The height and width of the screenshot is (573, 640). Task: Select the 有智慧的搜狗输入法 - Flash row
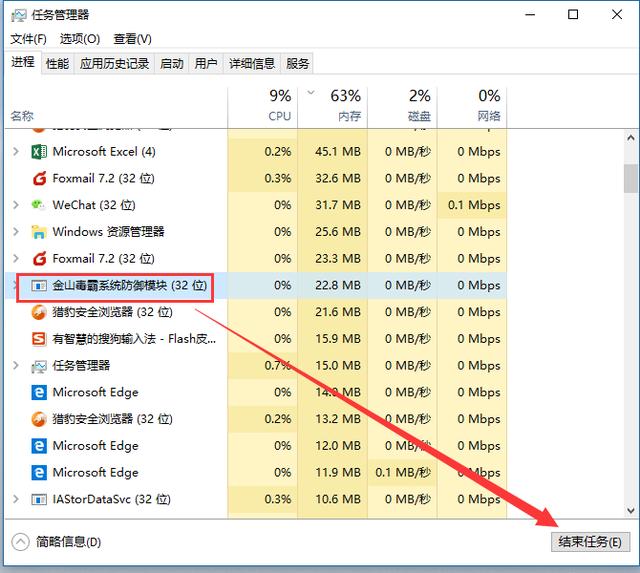pyautogui.click(x=256, y=339)
